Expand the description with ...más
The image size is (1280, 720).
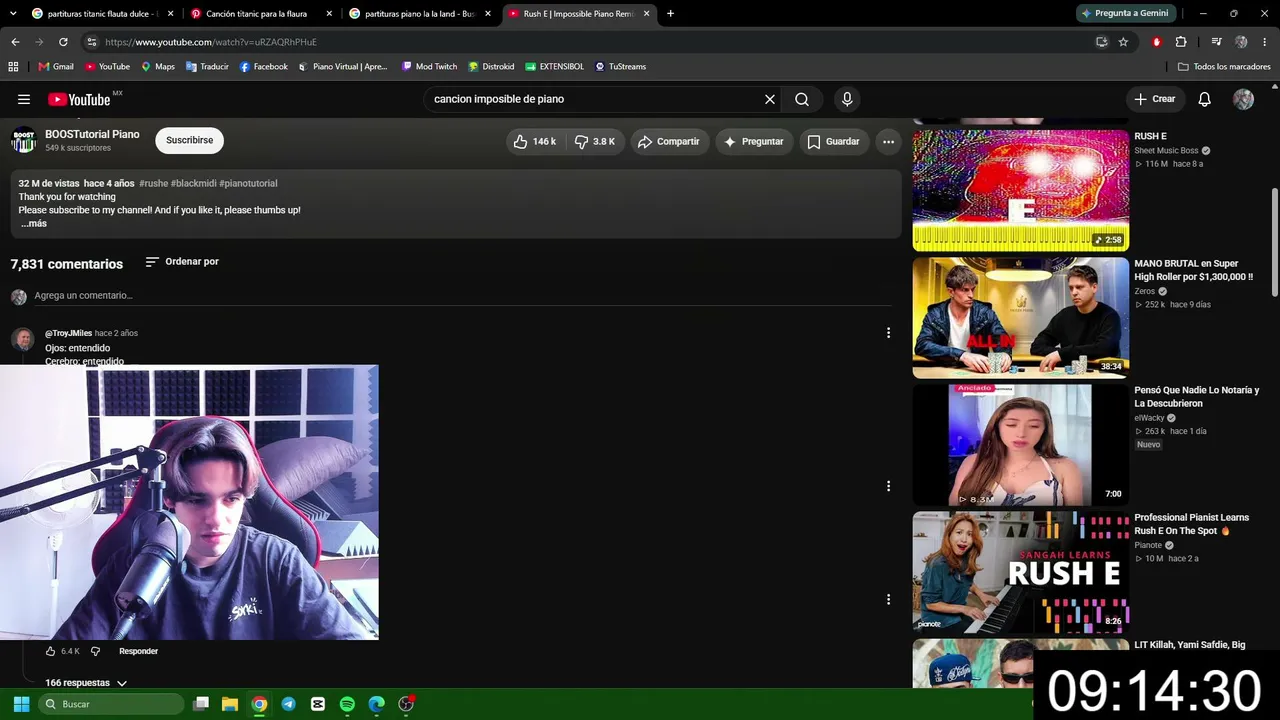coord(34,224)
